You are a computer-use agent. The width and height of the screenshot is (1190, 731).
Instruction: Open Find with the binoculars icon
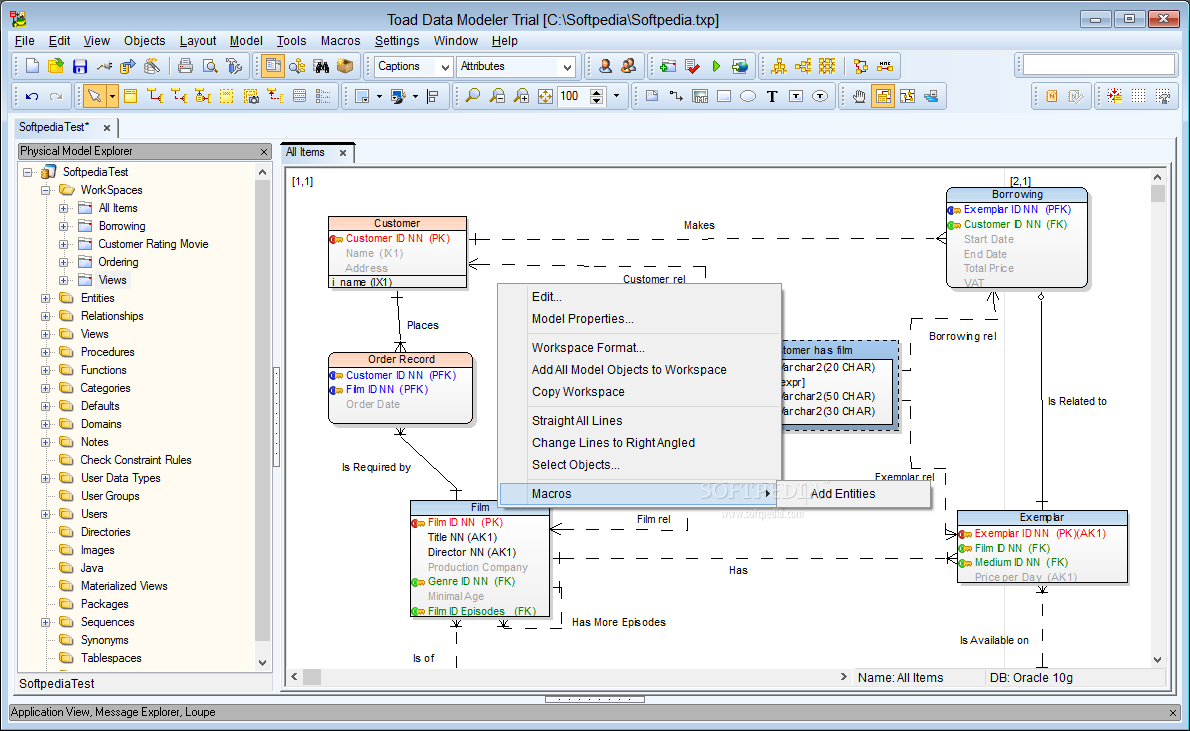(x=322, y=67)
